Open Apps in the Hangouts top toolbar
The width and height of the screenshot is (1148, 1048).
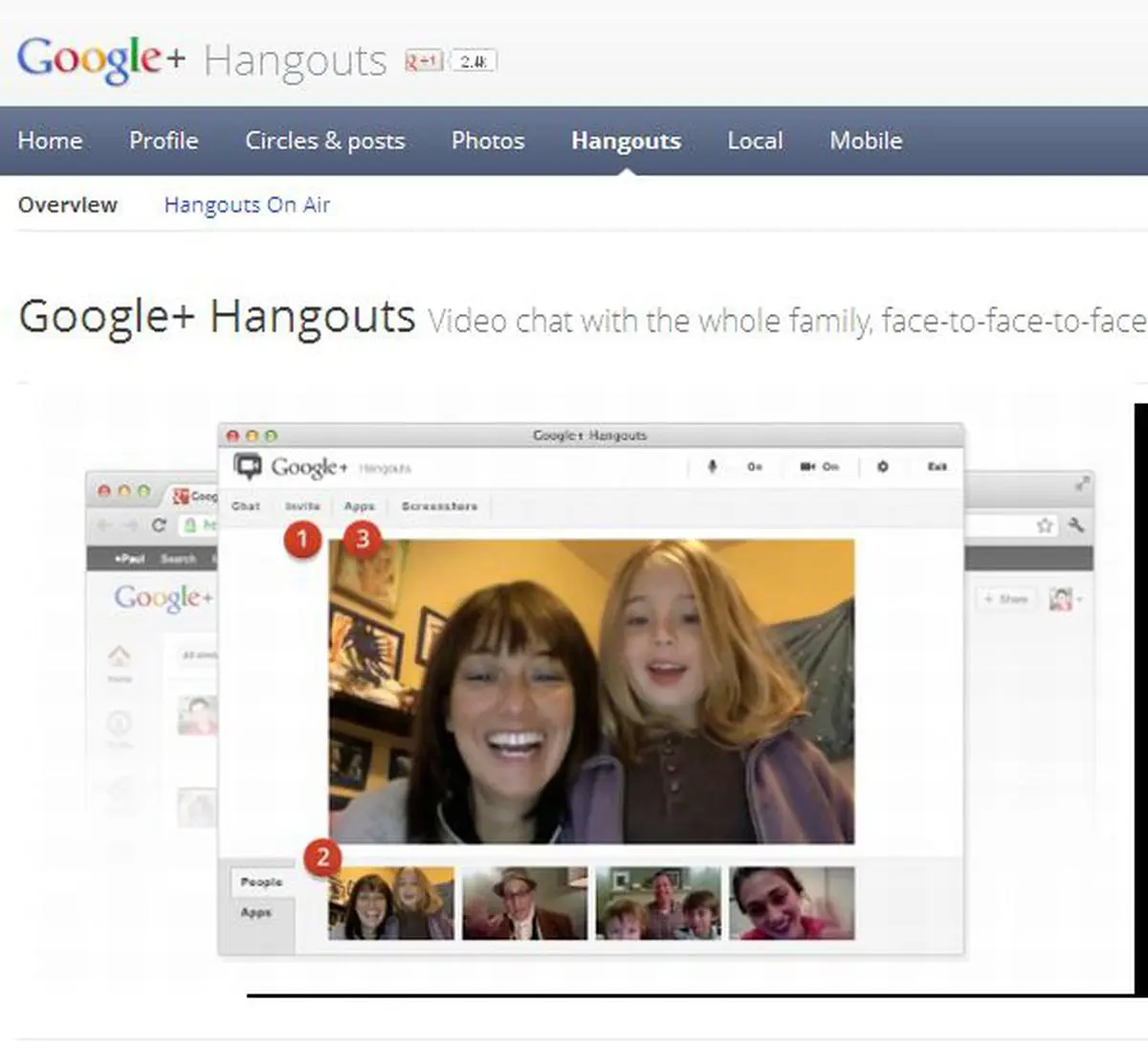coord(360,505)
